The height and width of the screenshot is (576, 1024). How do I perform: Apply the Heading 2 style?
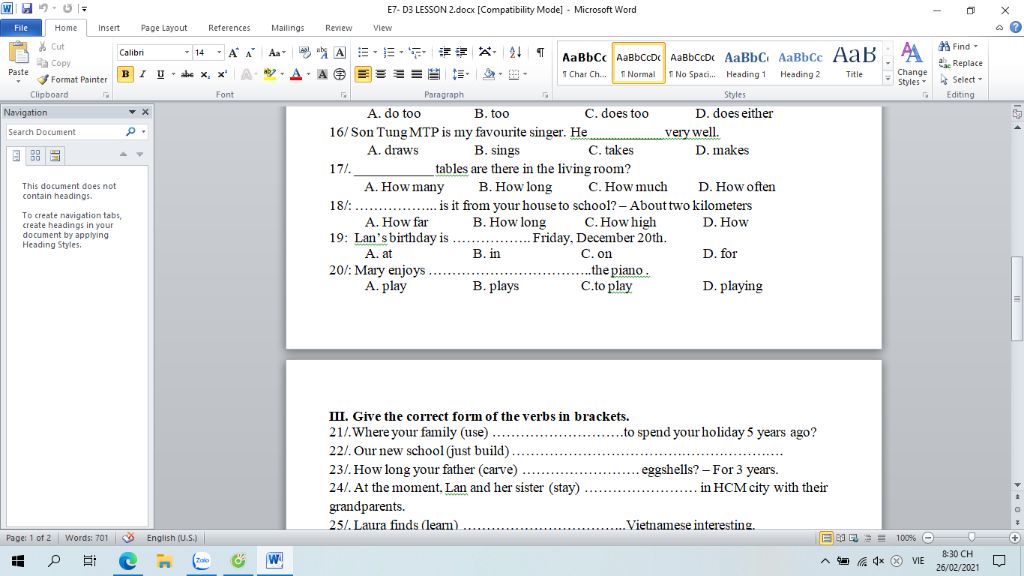(x=800, y=63)
